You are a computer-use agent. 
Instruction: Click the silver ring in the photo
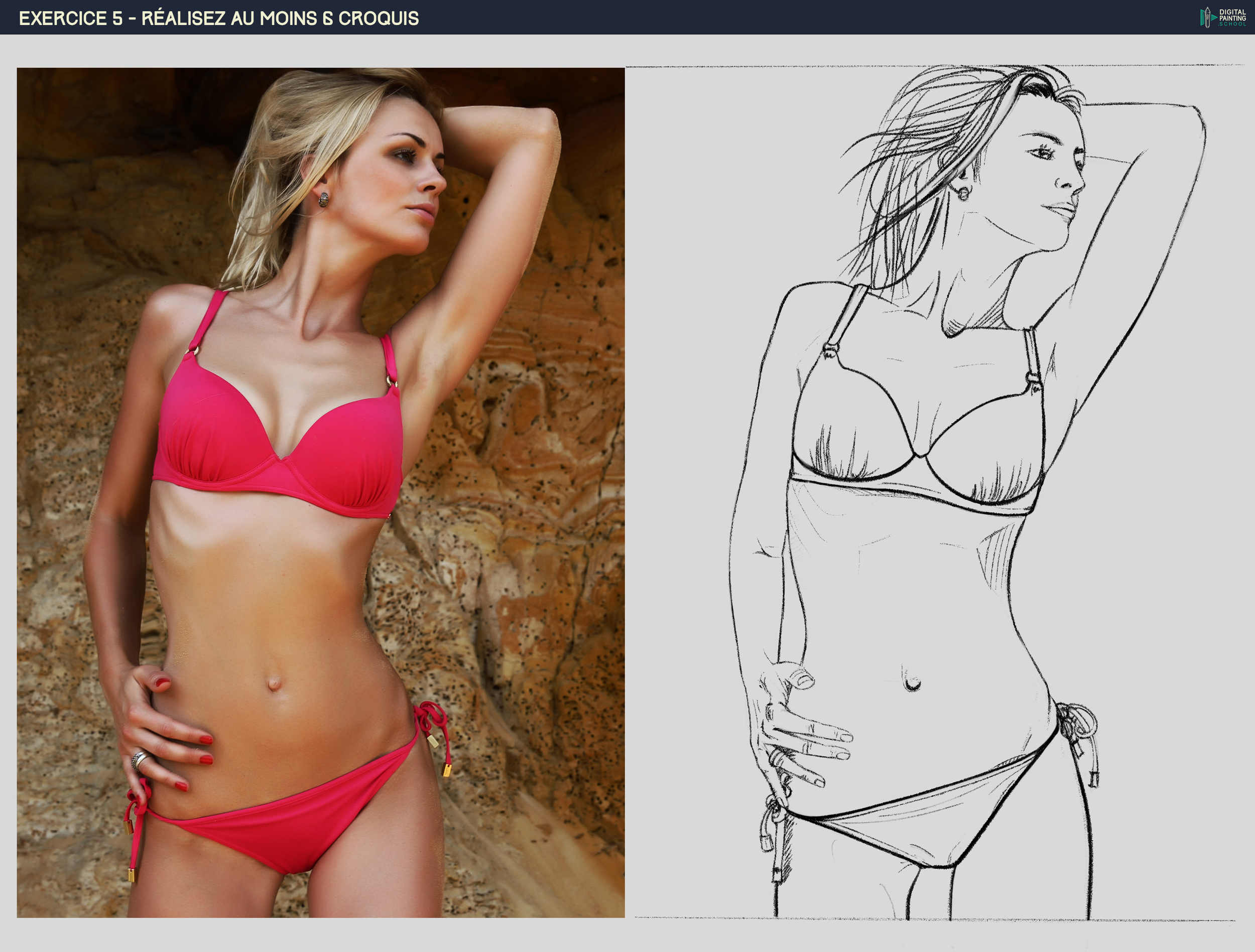pyautogui.click(x=139, y=759)
